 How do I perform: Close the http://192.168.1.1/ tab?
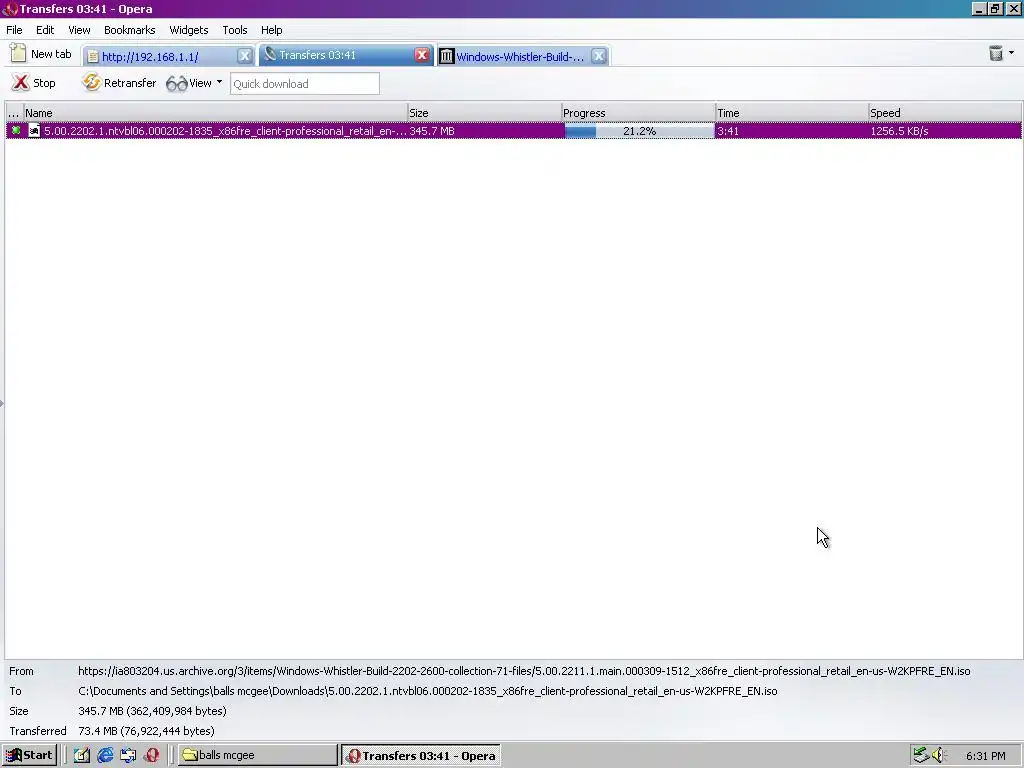pyautogui.click(x=244, y=56)
